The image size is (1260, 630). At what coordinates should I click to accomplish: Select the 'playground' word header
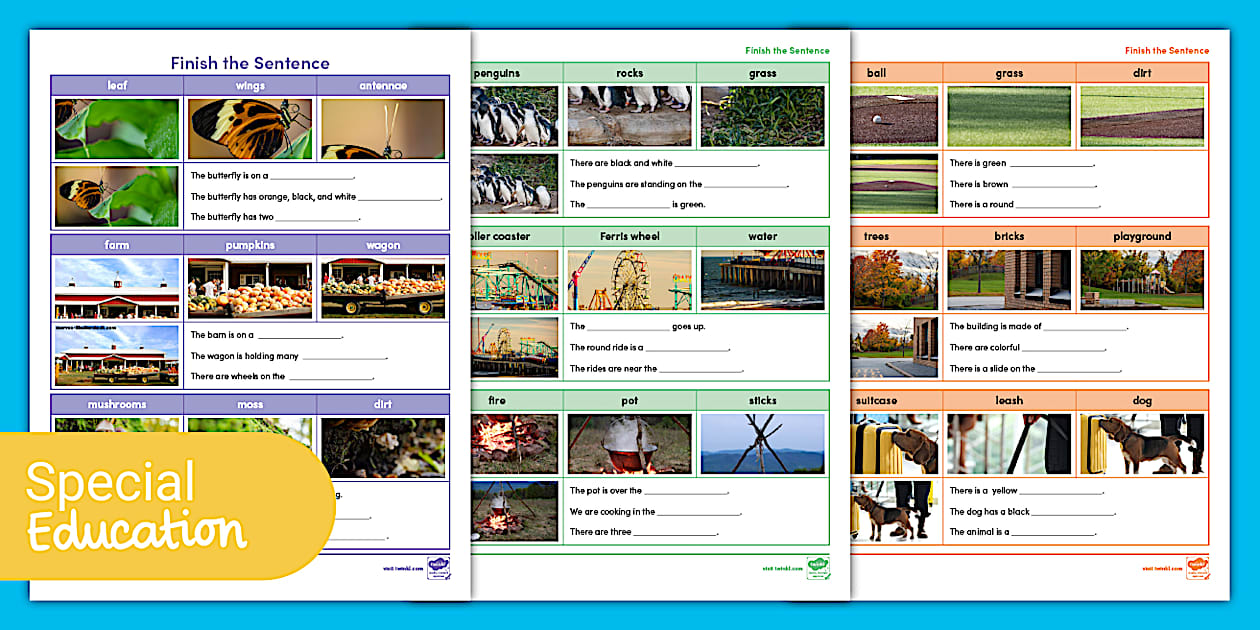click(1142, 237)
